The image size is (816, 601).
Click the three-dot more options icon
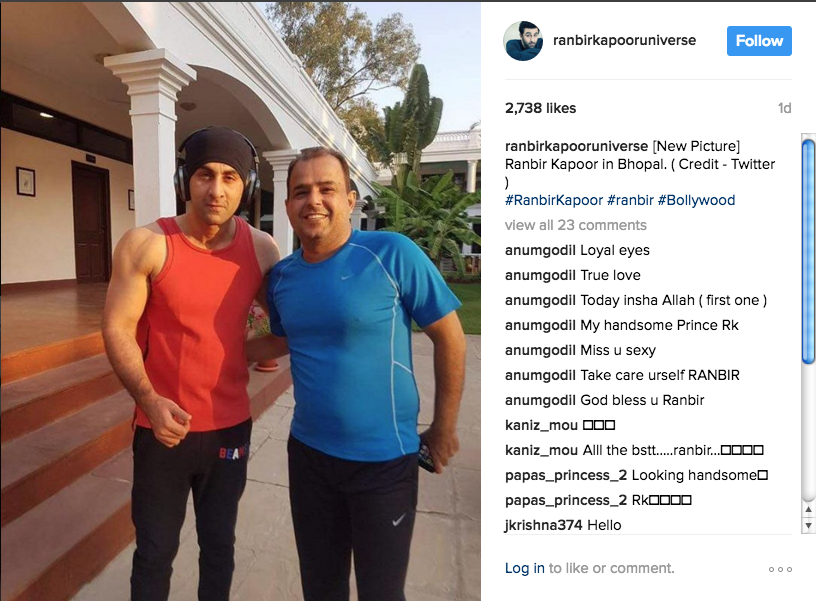click(x=780, y=569)
